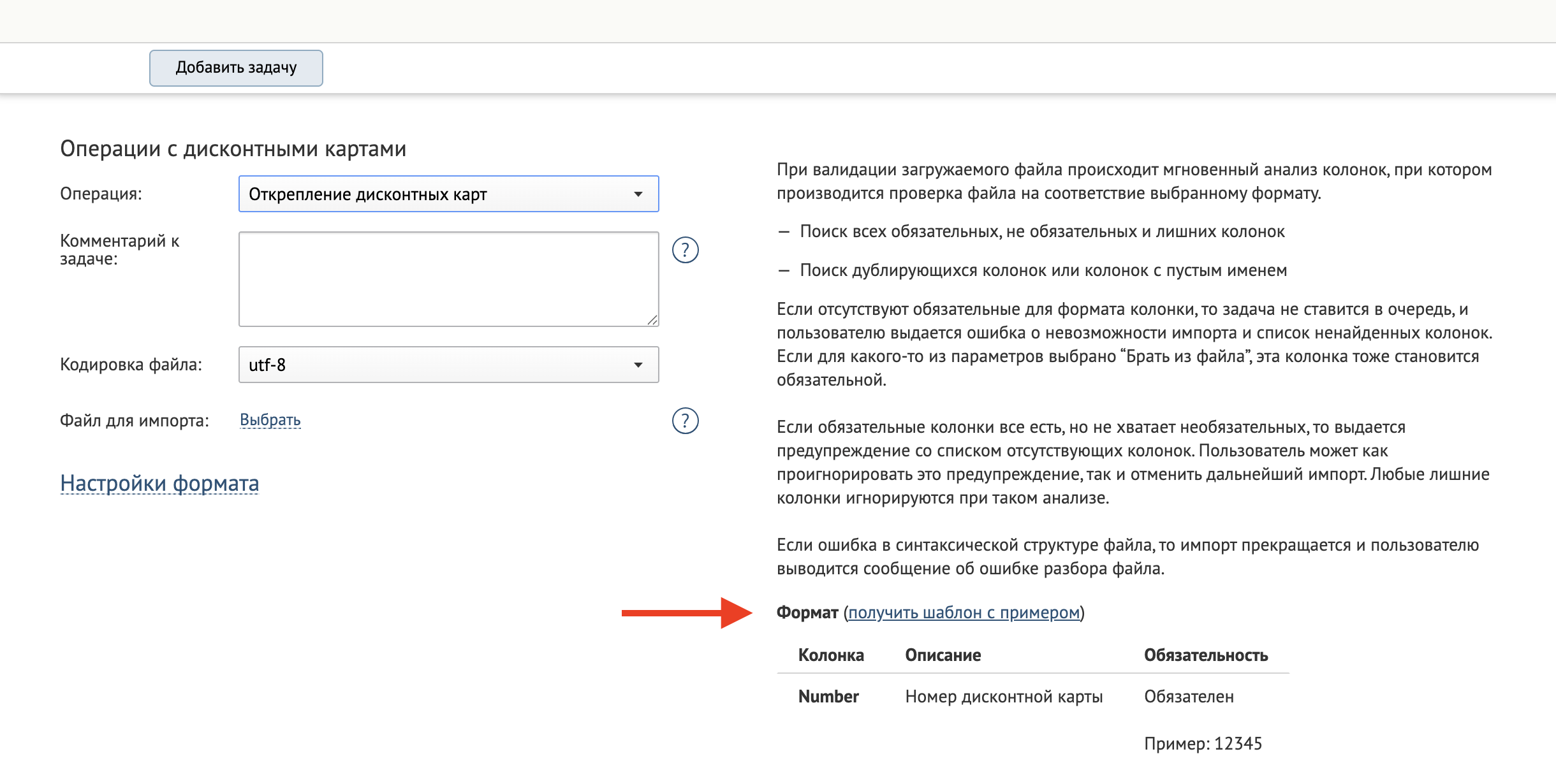
Task: Expand the Настройки формата section
Action: click(159, 483)
